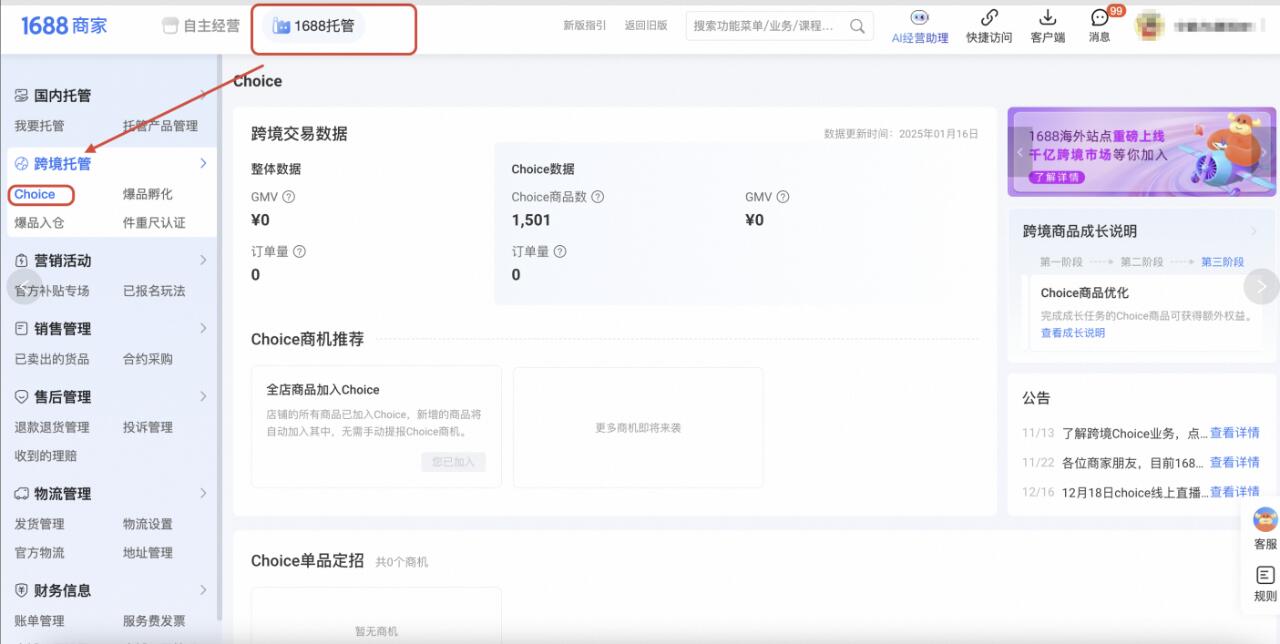Viewport: 1280px width, 644px height.
Task: Click the 返回旧版 link
Action: [x=646, y=26]
